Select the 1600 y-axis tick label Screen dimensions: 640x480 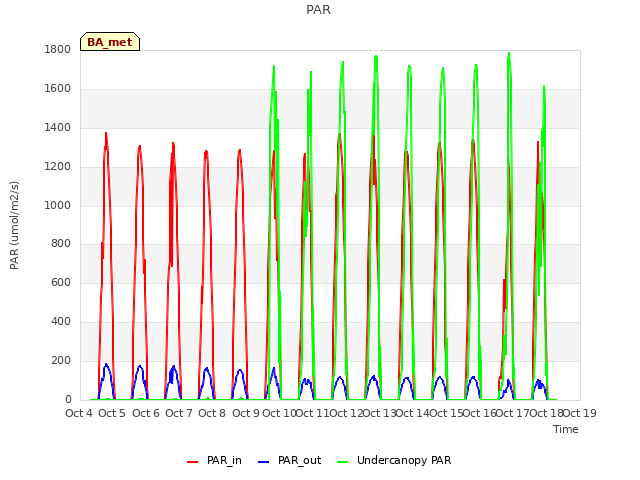pyautogui.click(x=58, y=89)
